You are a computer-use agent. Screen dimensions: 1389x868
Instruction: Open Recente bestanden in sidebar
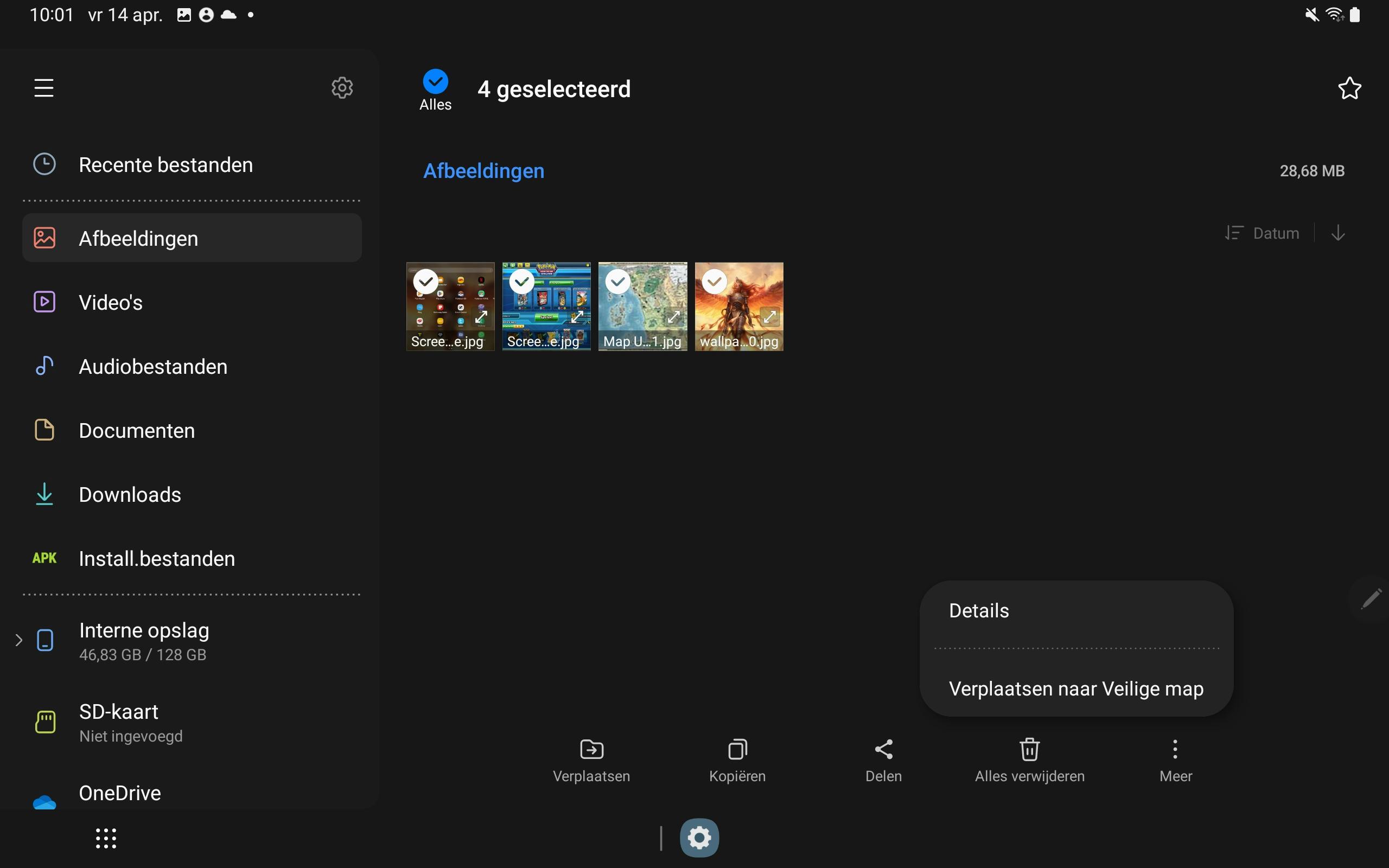click(165, 165)
